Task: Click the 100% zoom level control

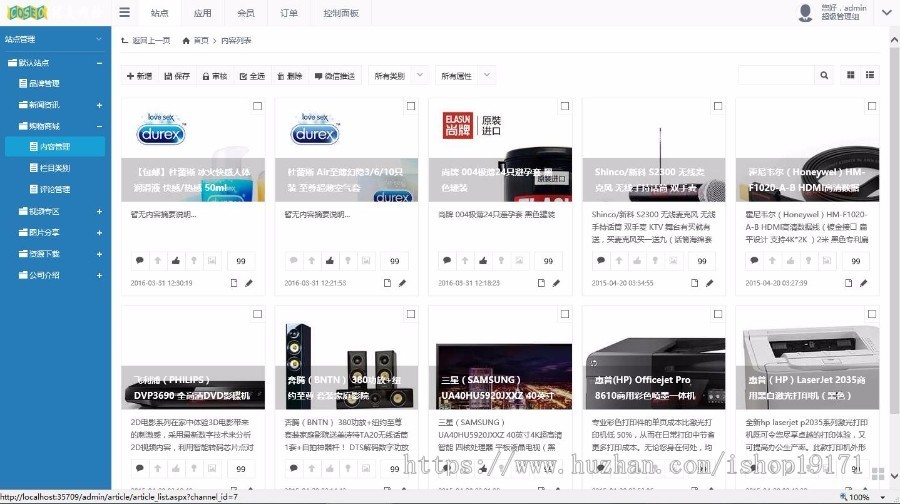Action: [x=859, y=497]
